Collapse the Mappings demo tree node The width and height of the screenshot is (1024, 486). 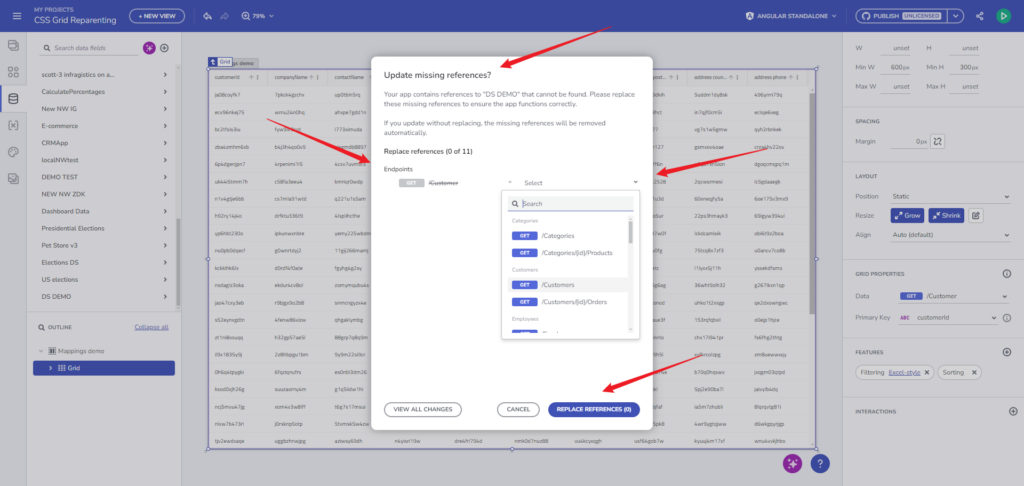tap(41, 351)
